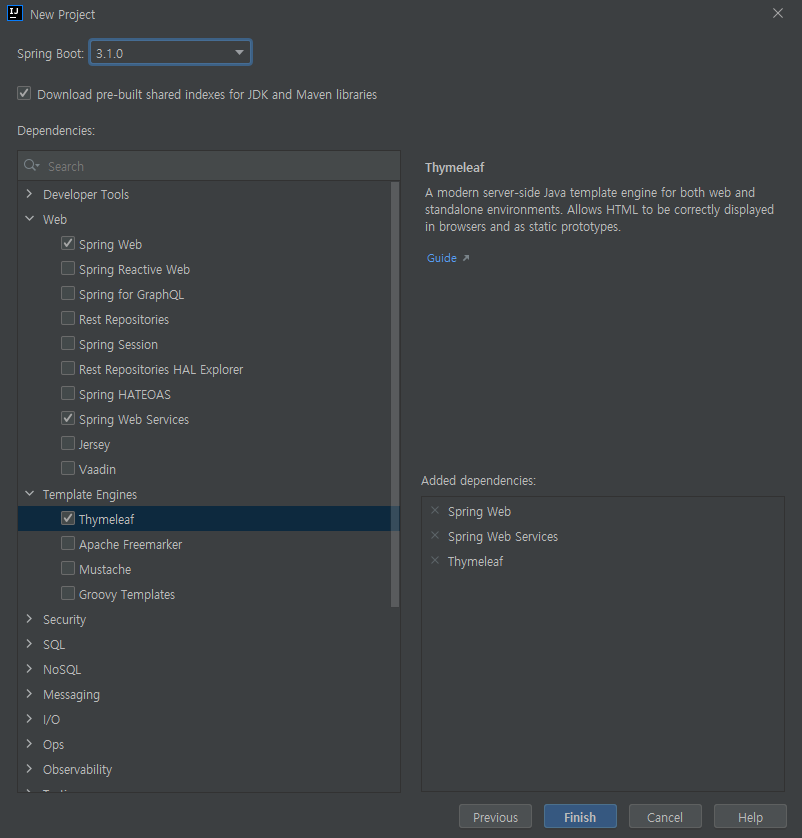The image size is (802, 838).
Task: Select the Observability tree label
Action: (77, 770)
